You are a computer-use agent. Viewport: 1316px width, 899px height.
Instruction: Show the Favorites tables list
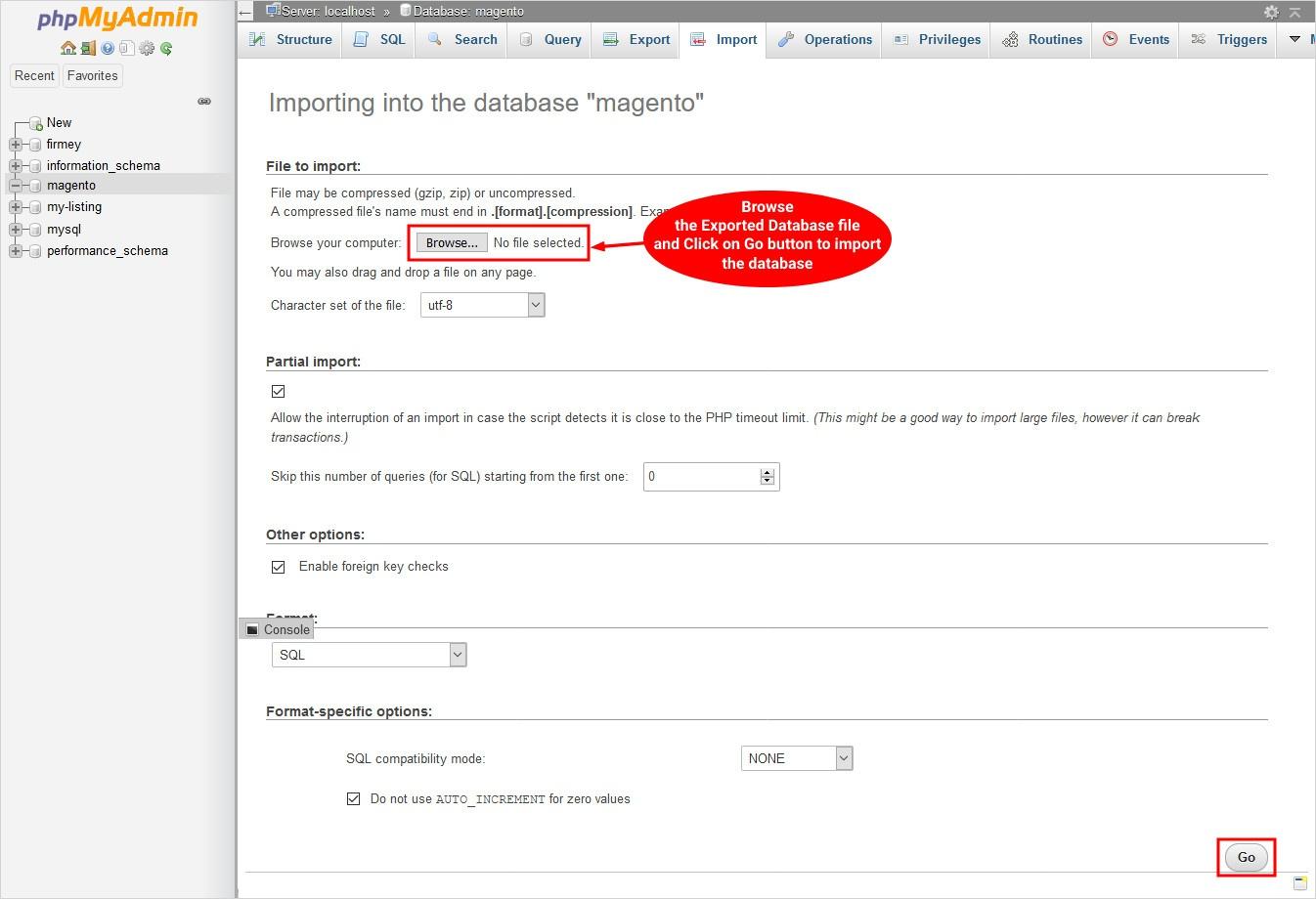pyautogui.click(x=93, y=76)
